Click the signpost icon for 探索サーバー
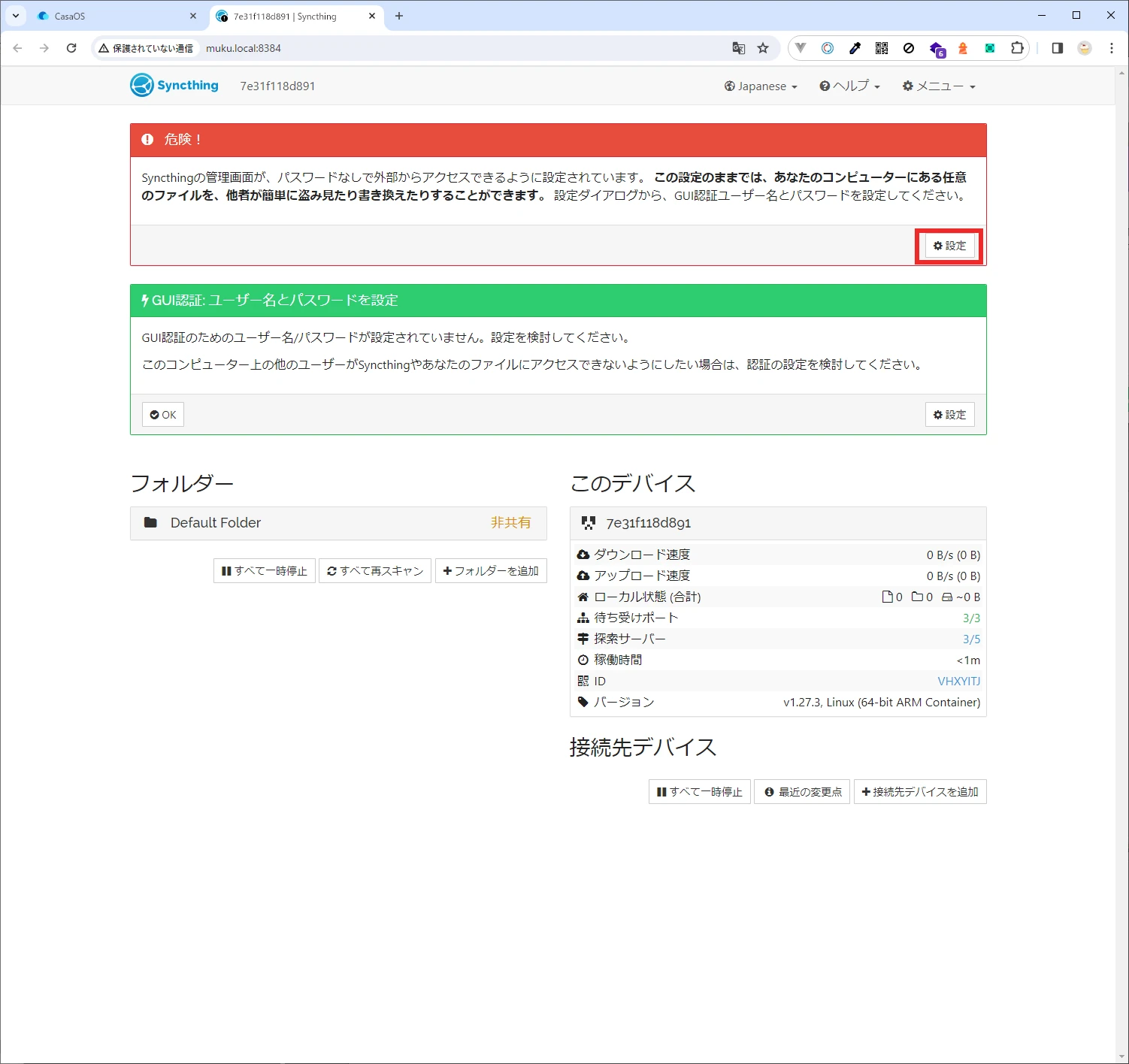 coord(583,639)
